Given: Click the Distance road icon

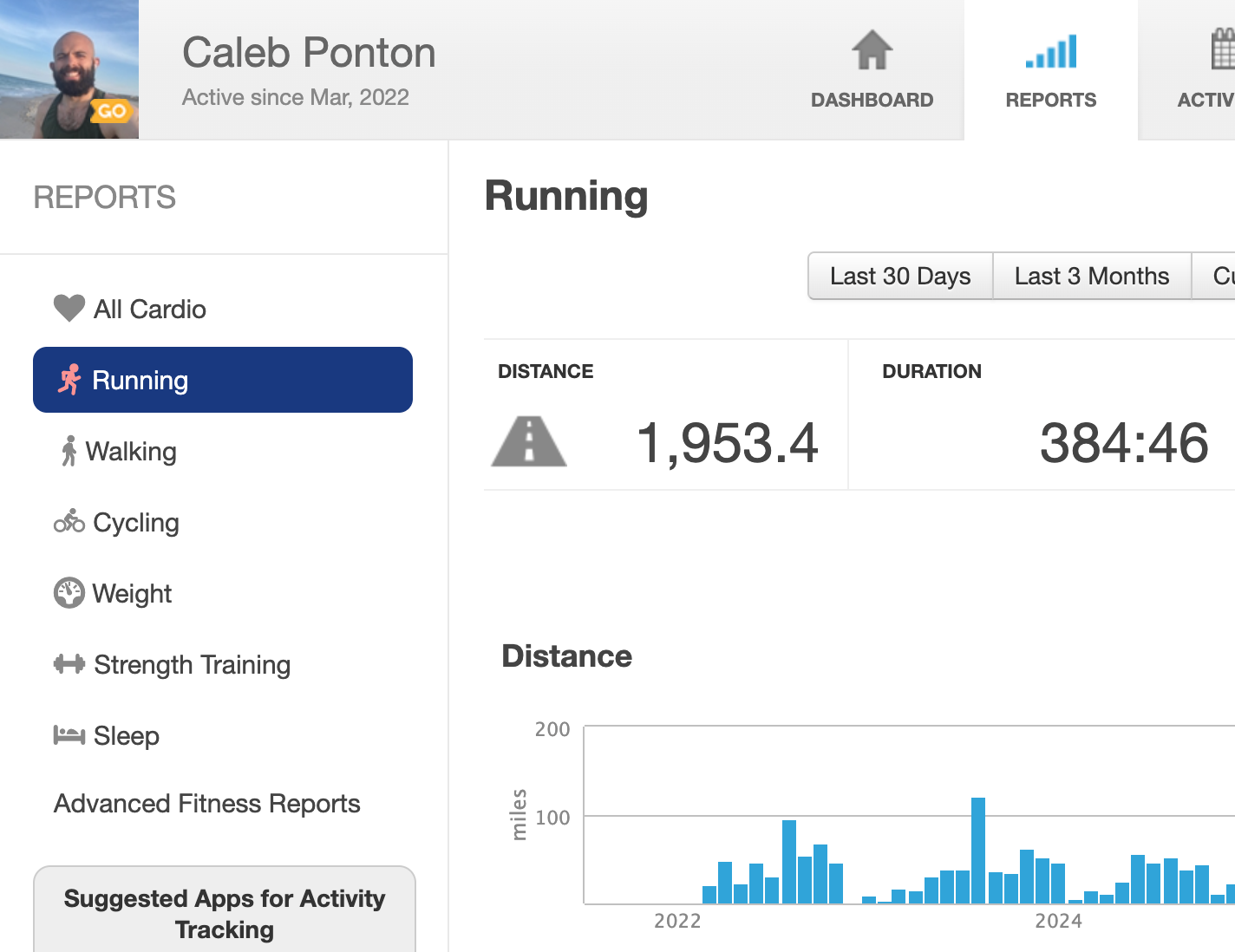Looking at the screenshot, I should click(529, 441).
